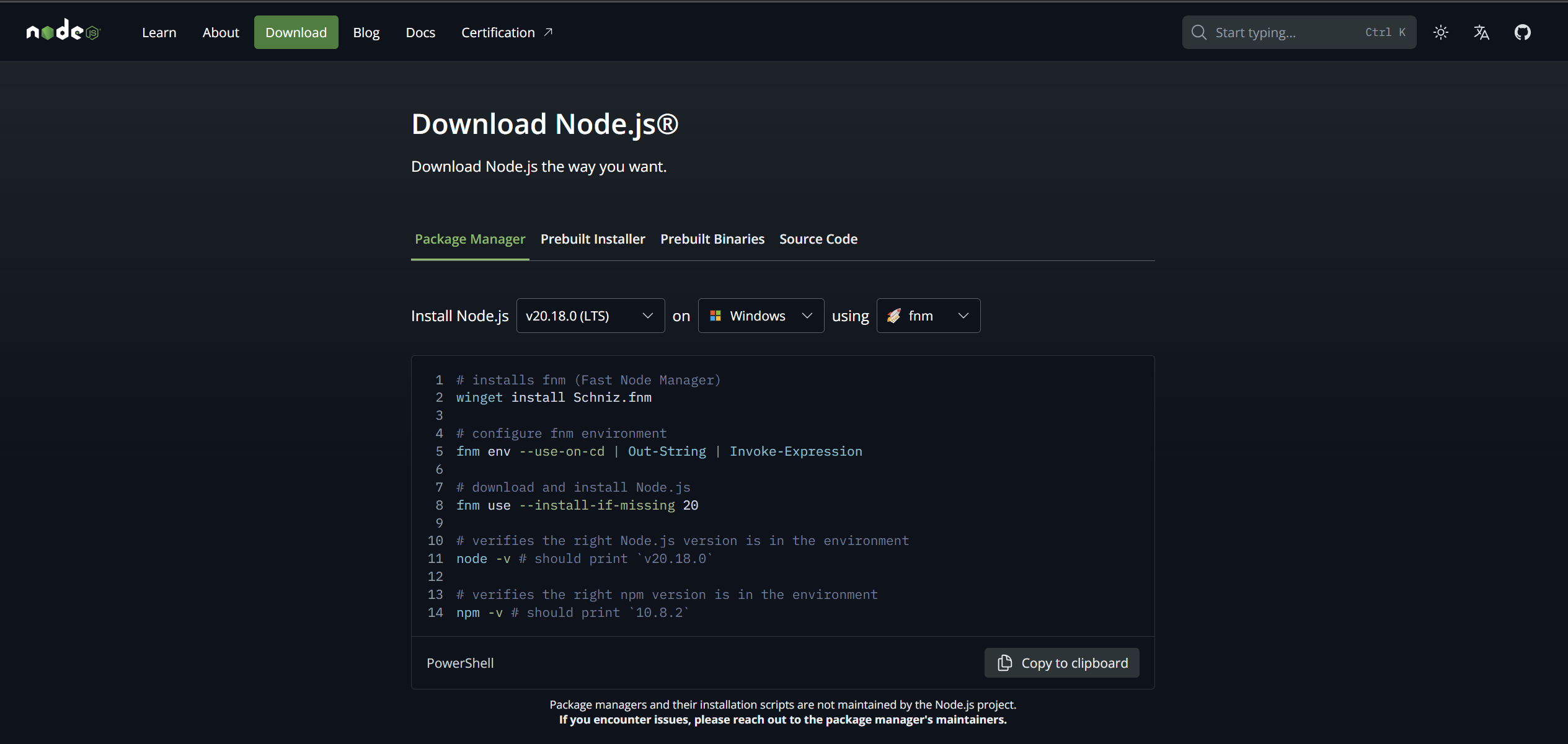
Task: Click the 'winget install Schniz.fnm' code line
Action: click(x=554, y=397)
